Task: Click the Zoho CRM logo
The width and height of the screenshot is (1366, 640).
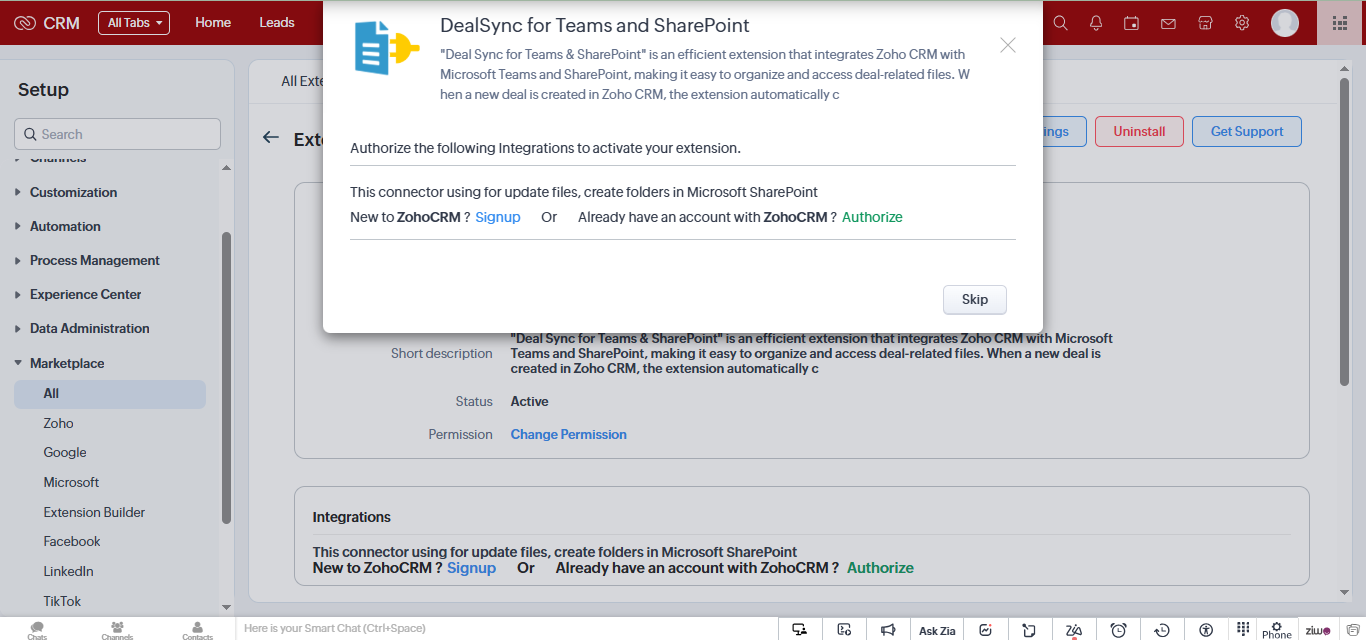Action: point(47,23)
